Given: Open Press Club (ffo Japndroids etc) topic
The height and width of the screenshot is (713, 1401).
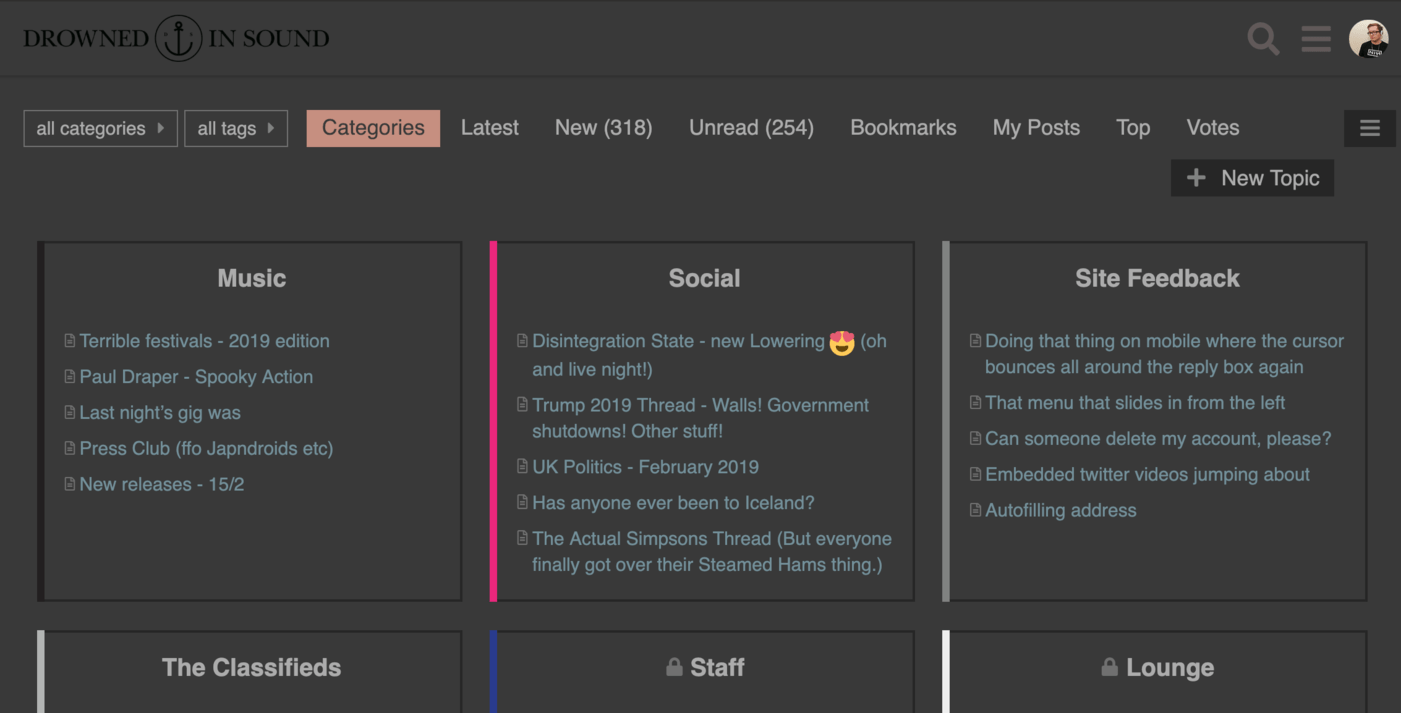Looking at the screenshot, I should 206,449.
